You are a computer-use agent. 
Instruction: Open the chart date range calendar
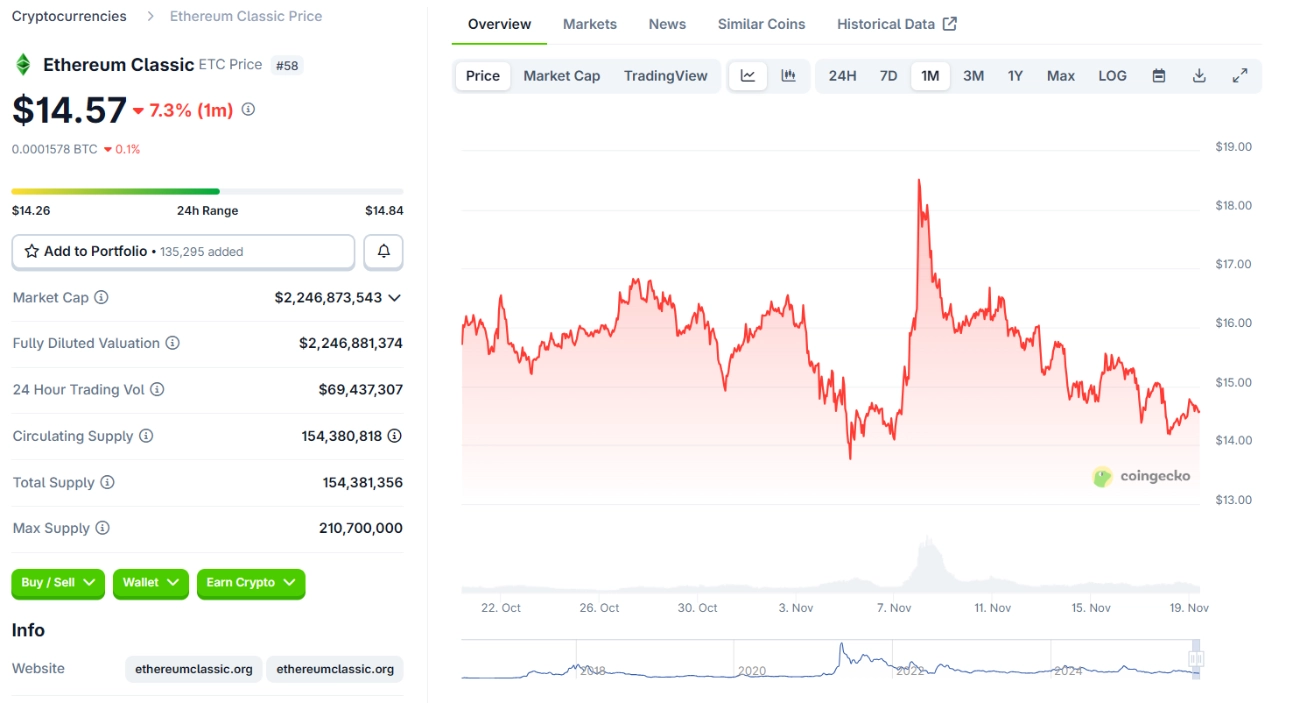coord(1158,75)
